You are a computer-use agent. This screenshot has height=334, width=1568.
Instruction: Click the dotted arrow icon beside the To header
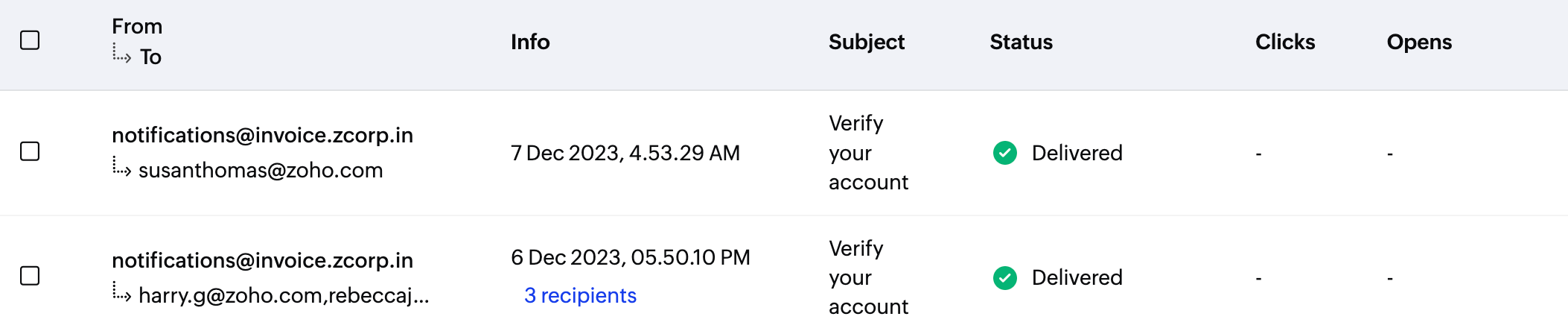(x=122, y=54)
